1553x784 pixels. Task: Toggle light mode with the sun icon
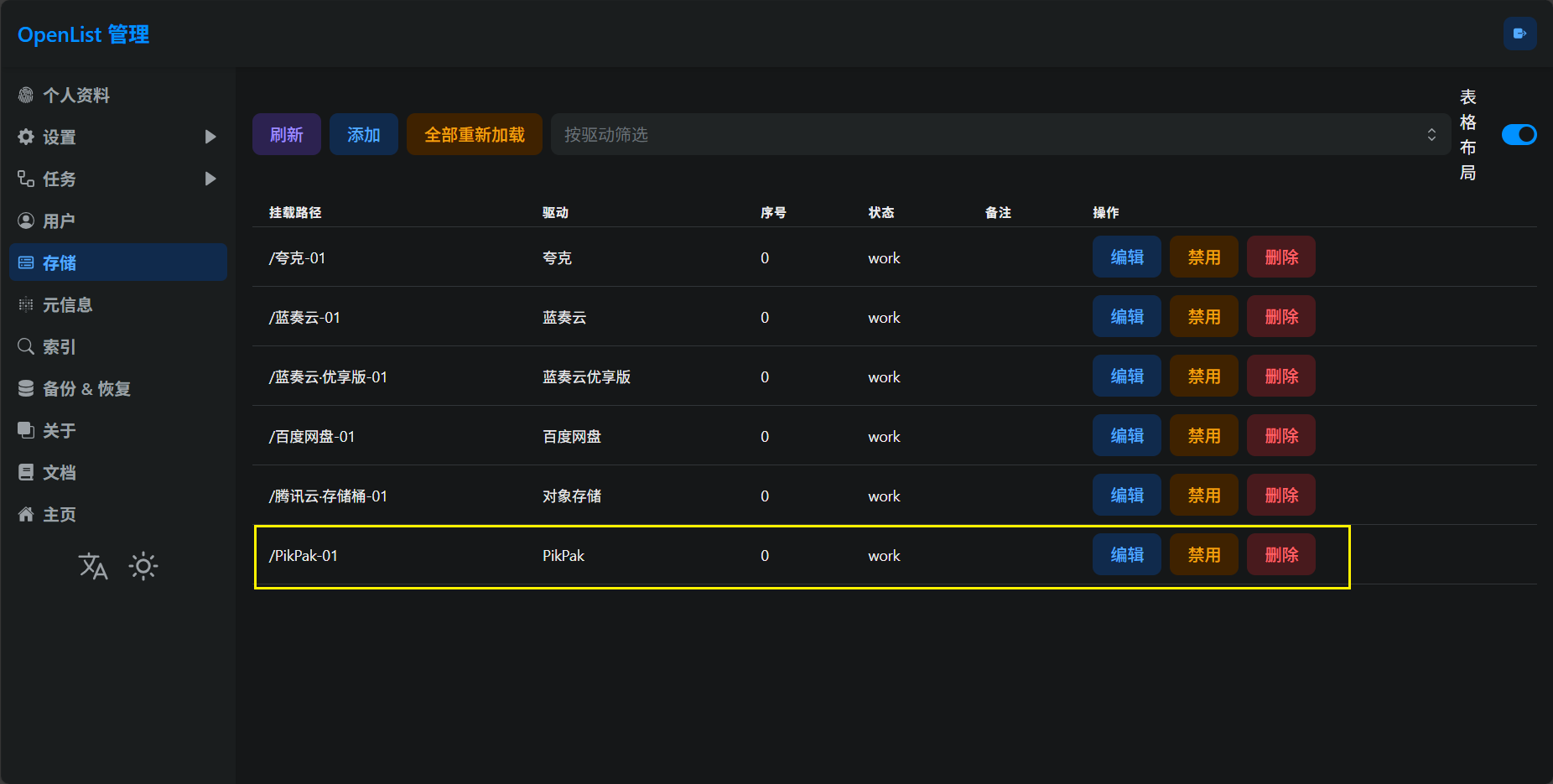click(143, 567)
